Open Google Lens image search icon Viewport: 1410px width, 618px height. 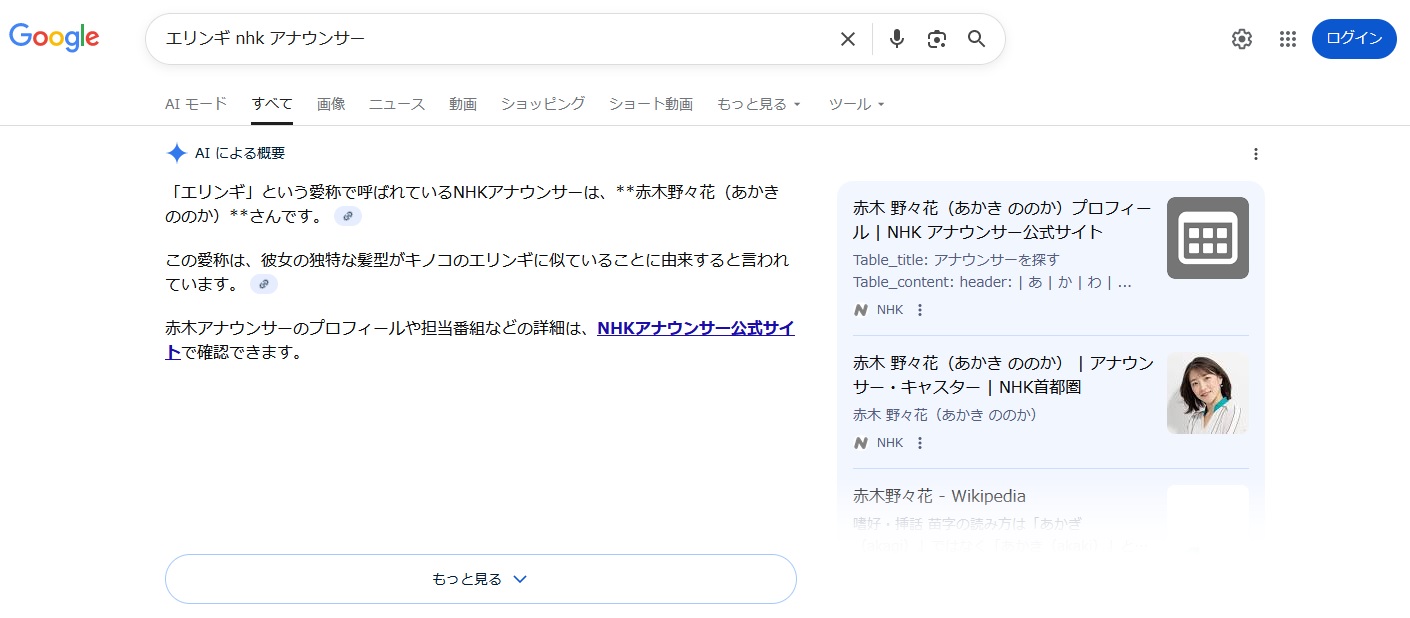937,39
